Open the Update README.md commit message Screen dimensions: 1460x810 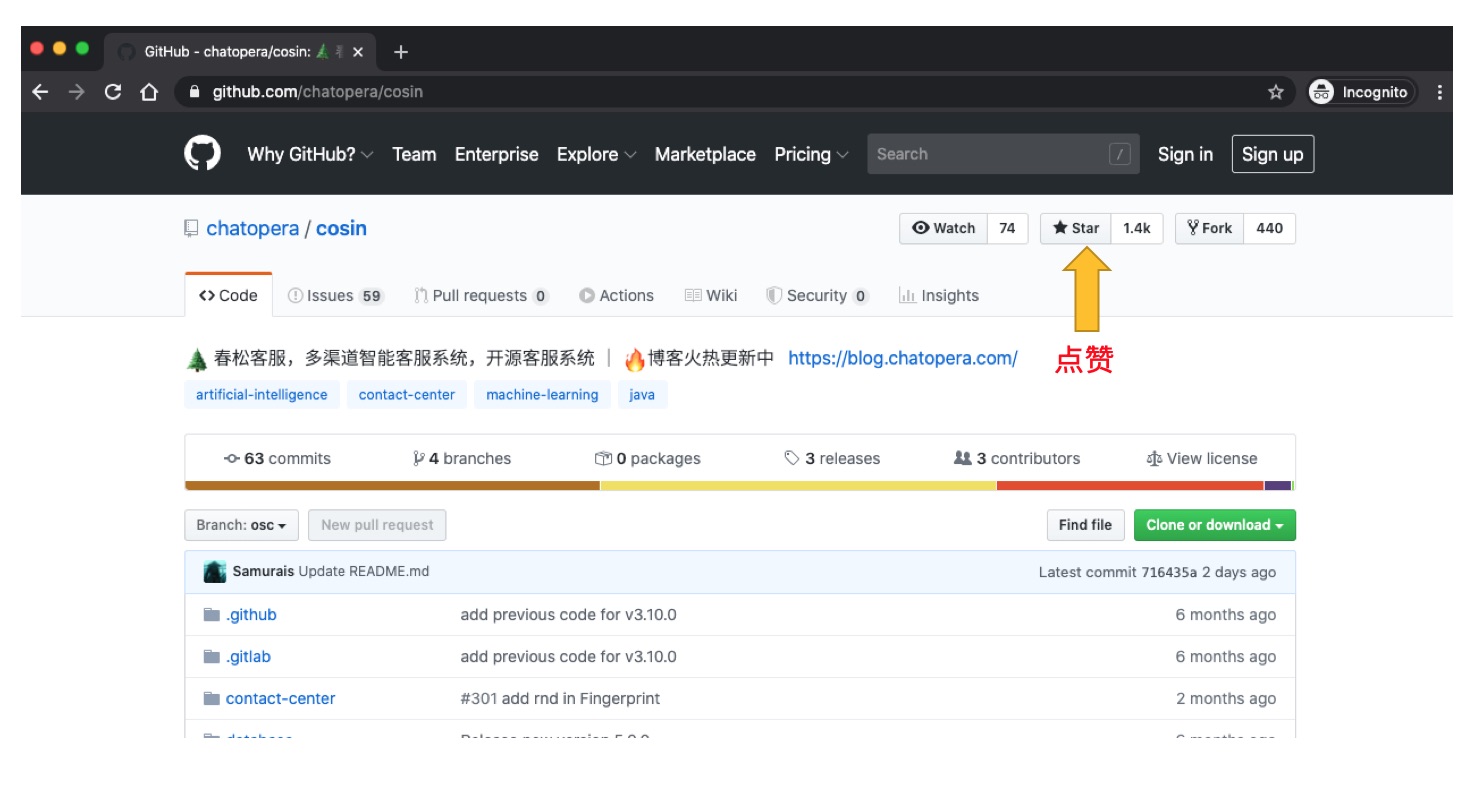(x=364, y=572)
